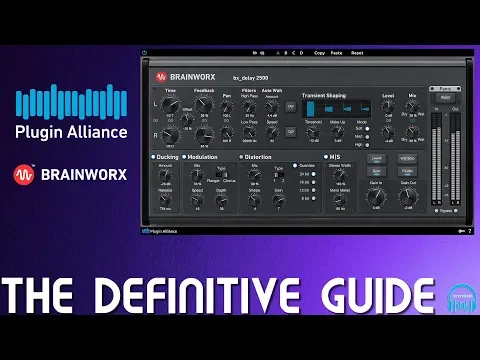Image resolution: width=480 pixels, height=360 pixels.
Task: Toggle the Pan L/R link icon
Action: coord(227,121)
